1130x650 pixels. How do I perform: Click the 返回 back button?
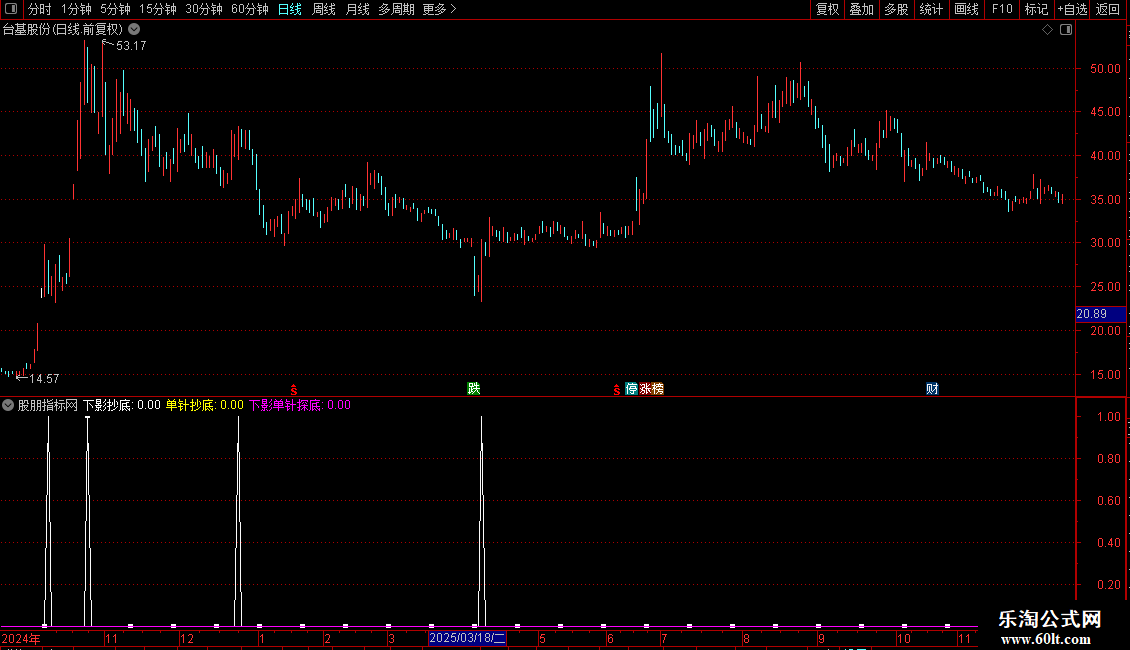(x=1108, y=9)
